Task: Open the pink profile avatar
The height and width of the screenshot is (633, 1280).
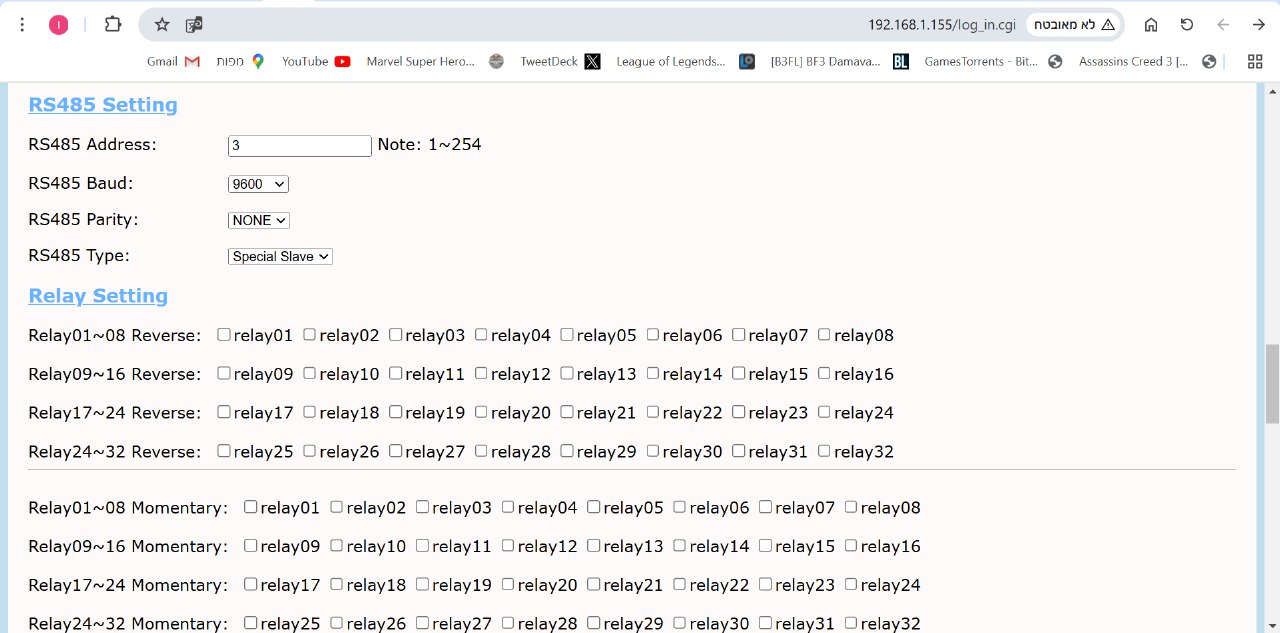Action: click(59, 25)
